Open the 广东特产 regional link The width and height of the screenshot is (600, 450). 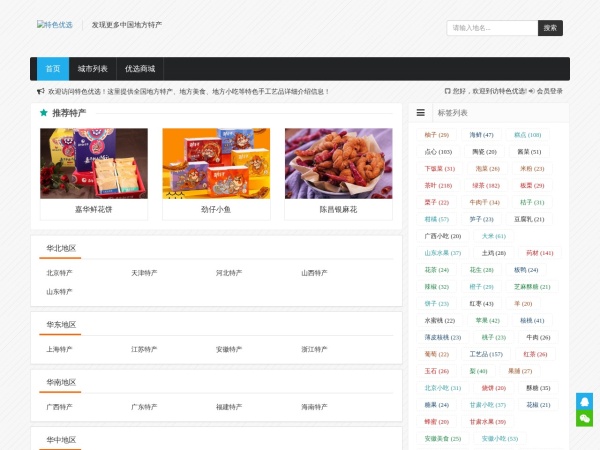tap(144, 407)
